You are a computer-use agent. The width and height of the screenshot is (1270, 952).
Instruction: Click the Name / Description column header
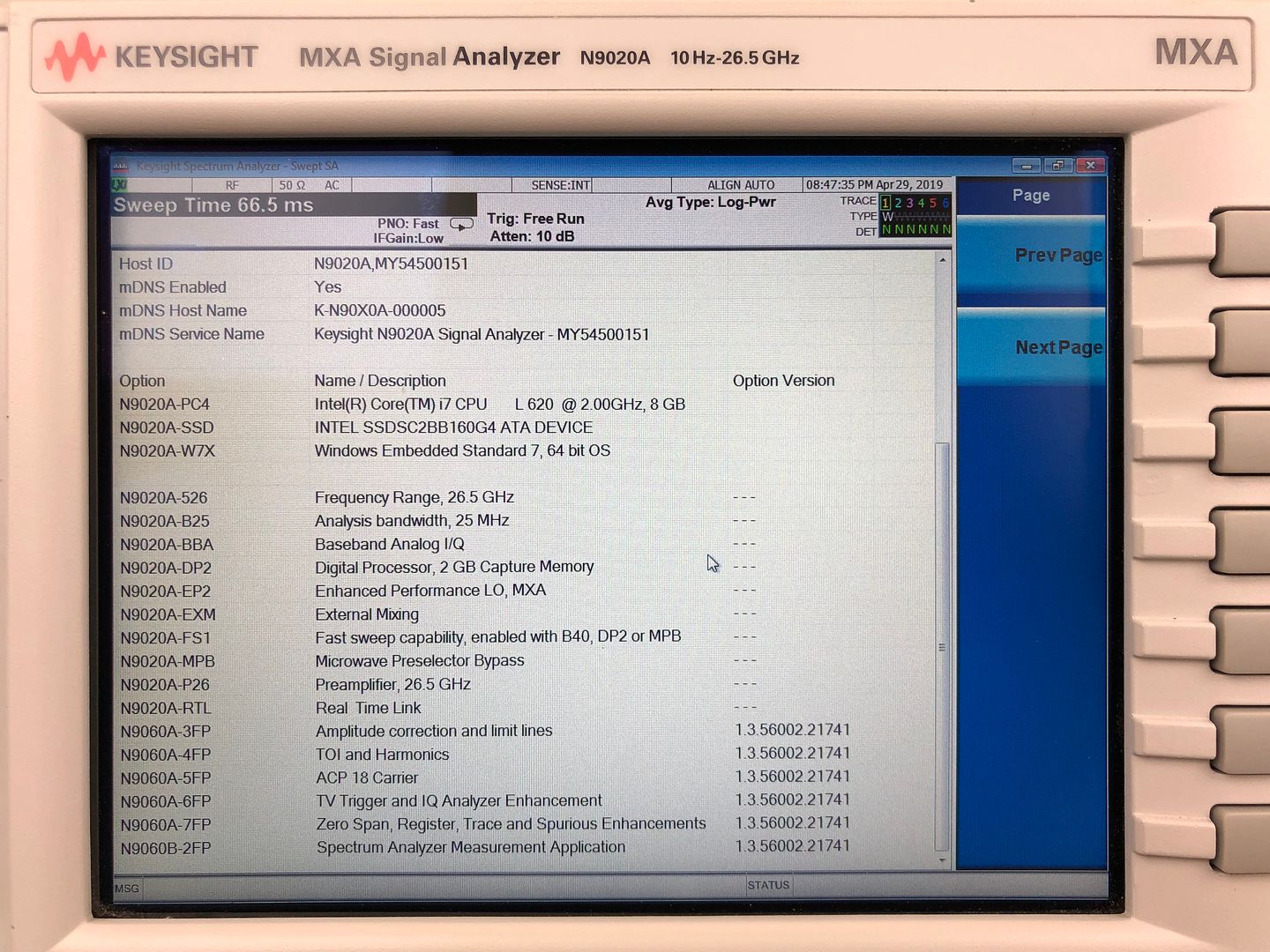pyautogui.click(x=380, y=381)
